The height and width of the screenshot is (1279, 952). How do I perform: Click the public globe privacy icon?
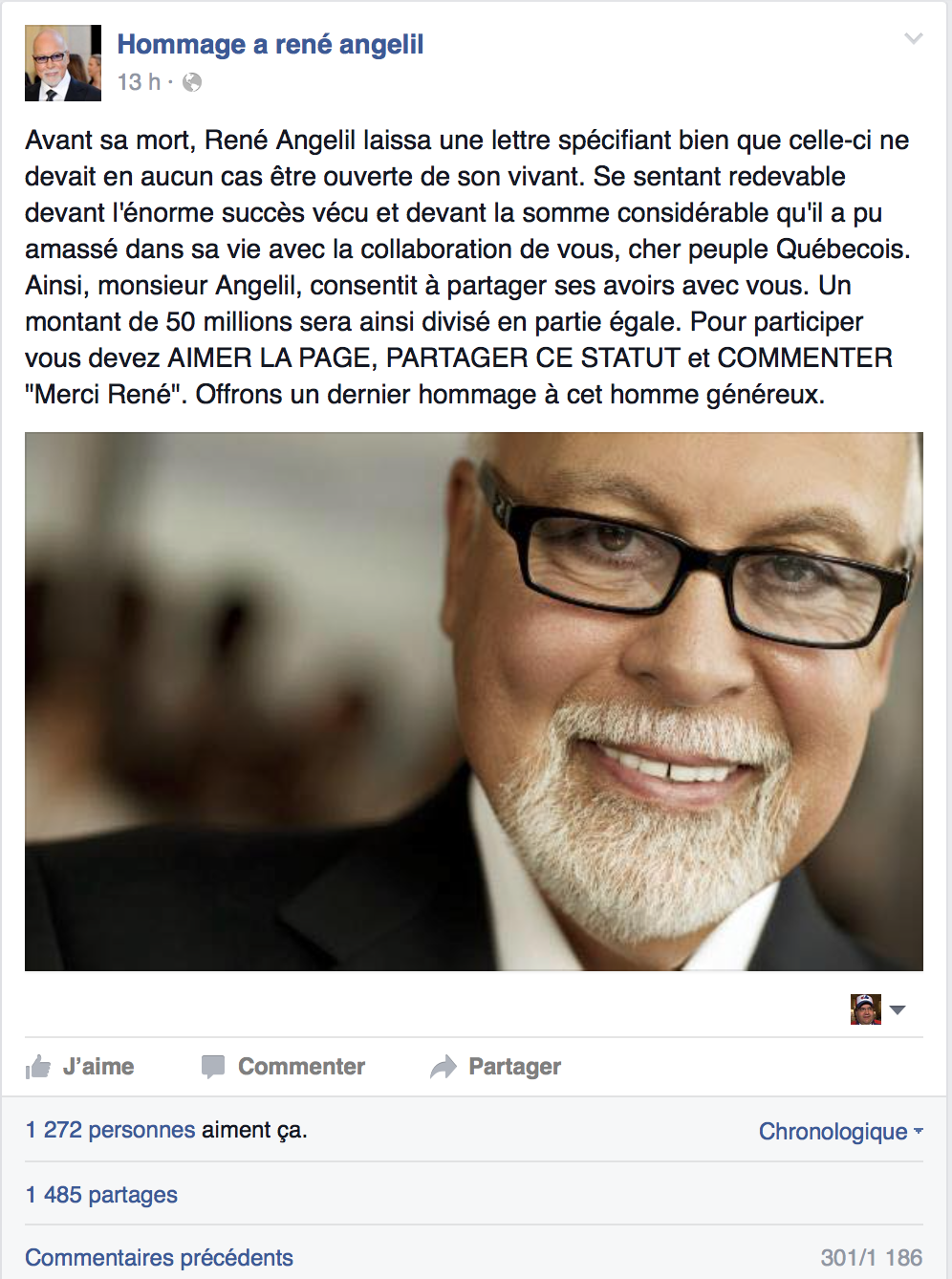pyautogui.click(x=192, y=82)
